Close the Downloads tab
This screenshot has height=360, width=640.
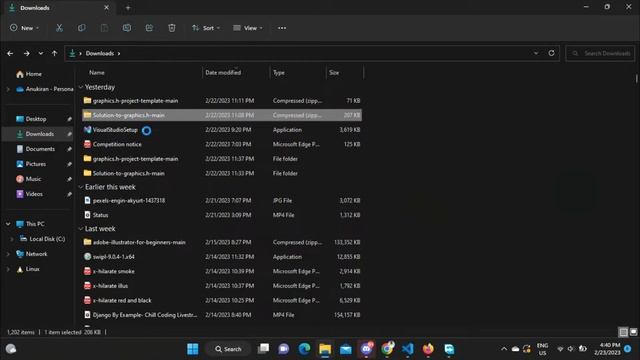coord(106,7)
